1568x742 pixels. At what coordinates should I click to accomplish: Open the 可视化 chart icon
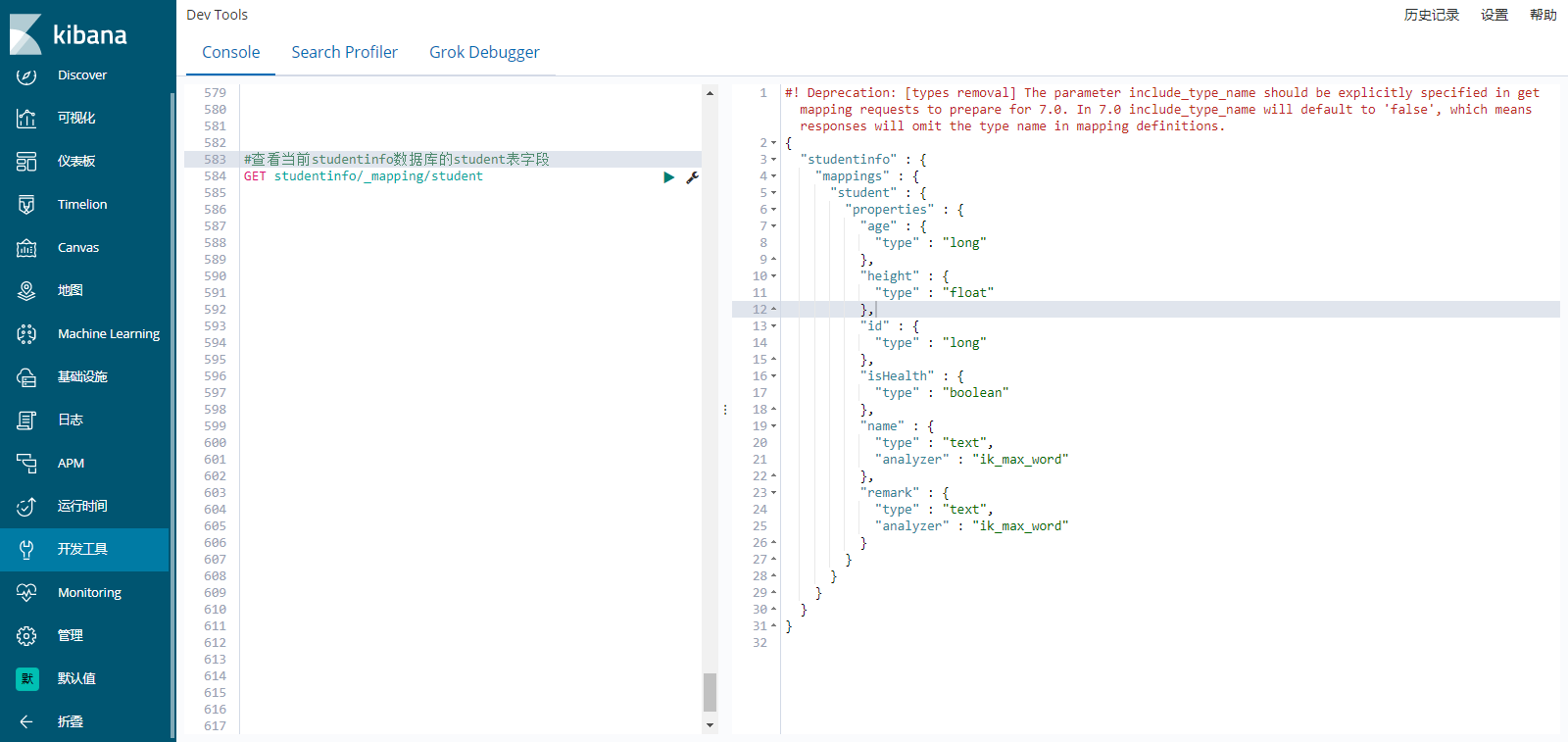[26, 118]
